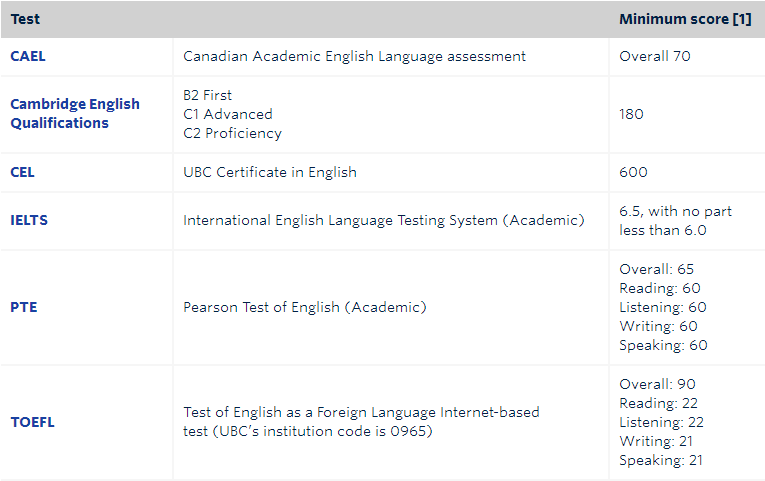Click the PTE Overall: 65 score line

pos(656,269)
